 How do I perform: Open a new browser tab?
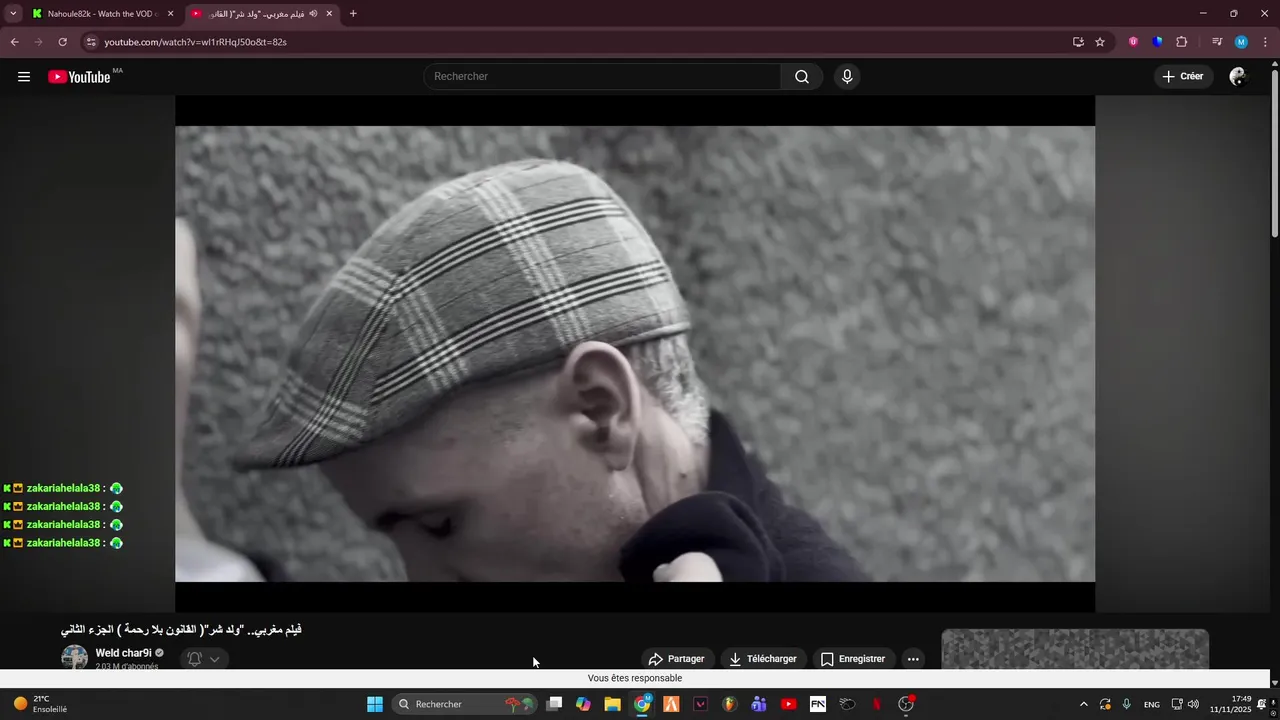pyautogui.click(x=353, y=14)
